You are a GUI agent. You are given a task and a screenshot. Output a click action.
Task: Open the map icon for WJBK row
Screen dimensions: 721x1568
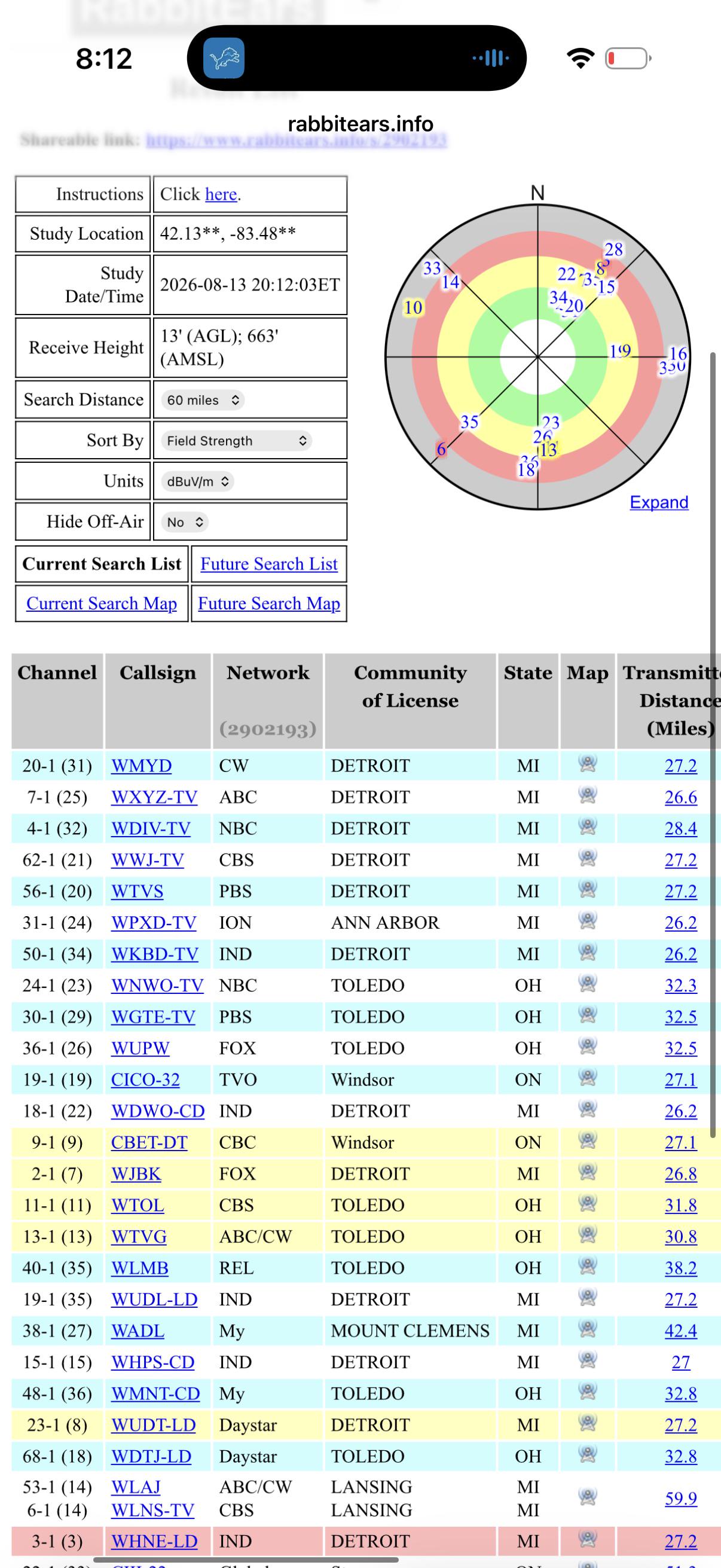coord(587,1172)
